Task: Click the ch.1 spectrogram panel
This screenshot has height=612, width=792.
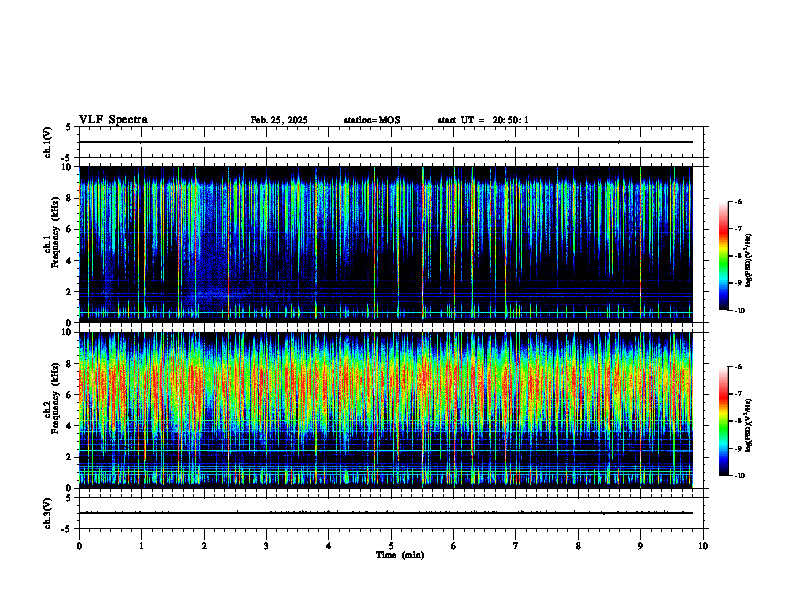Action: click(x=385, y=244)
